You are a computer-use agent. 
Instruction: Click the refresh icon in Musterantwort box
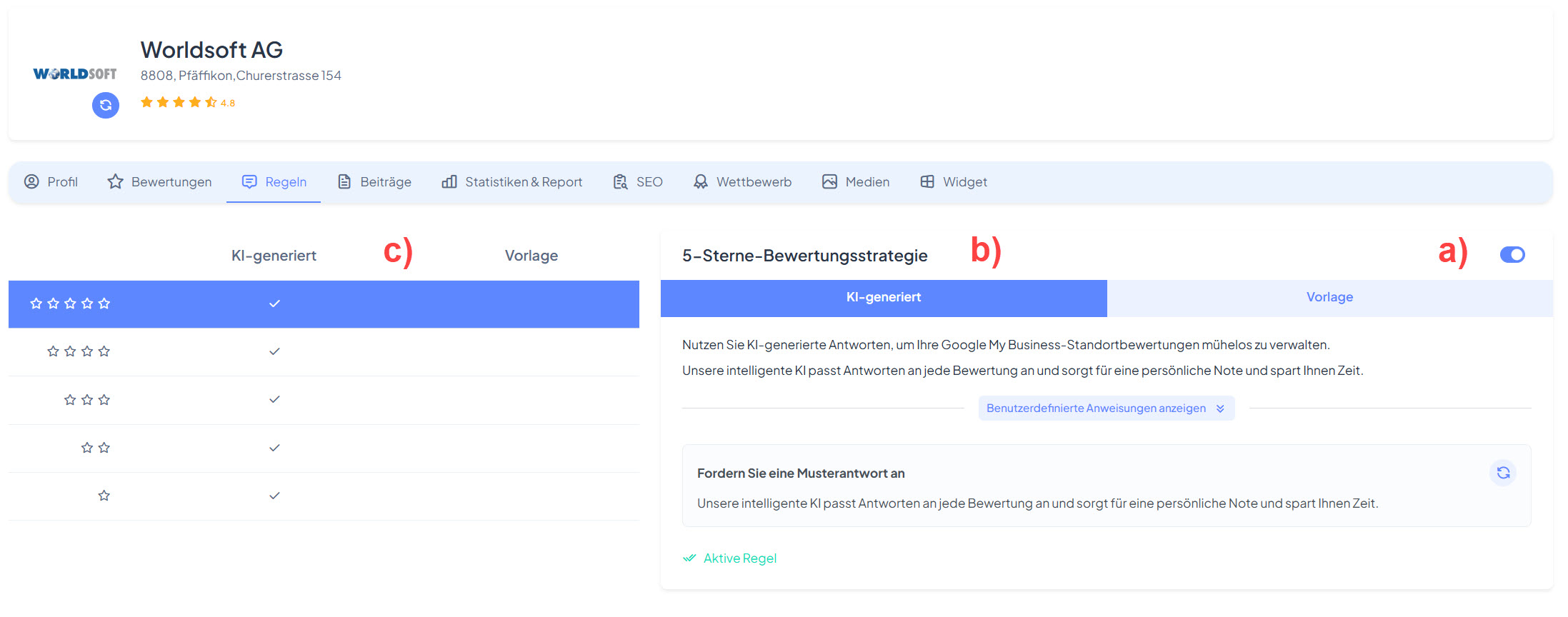[1503, 473]
